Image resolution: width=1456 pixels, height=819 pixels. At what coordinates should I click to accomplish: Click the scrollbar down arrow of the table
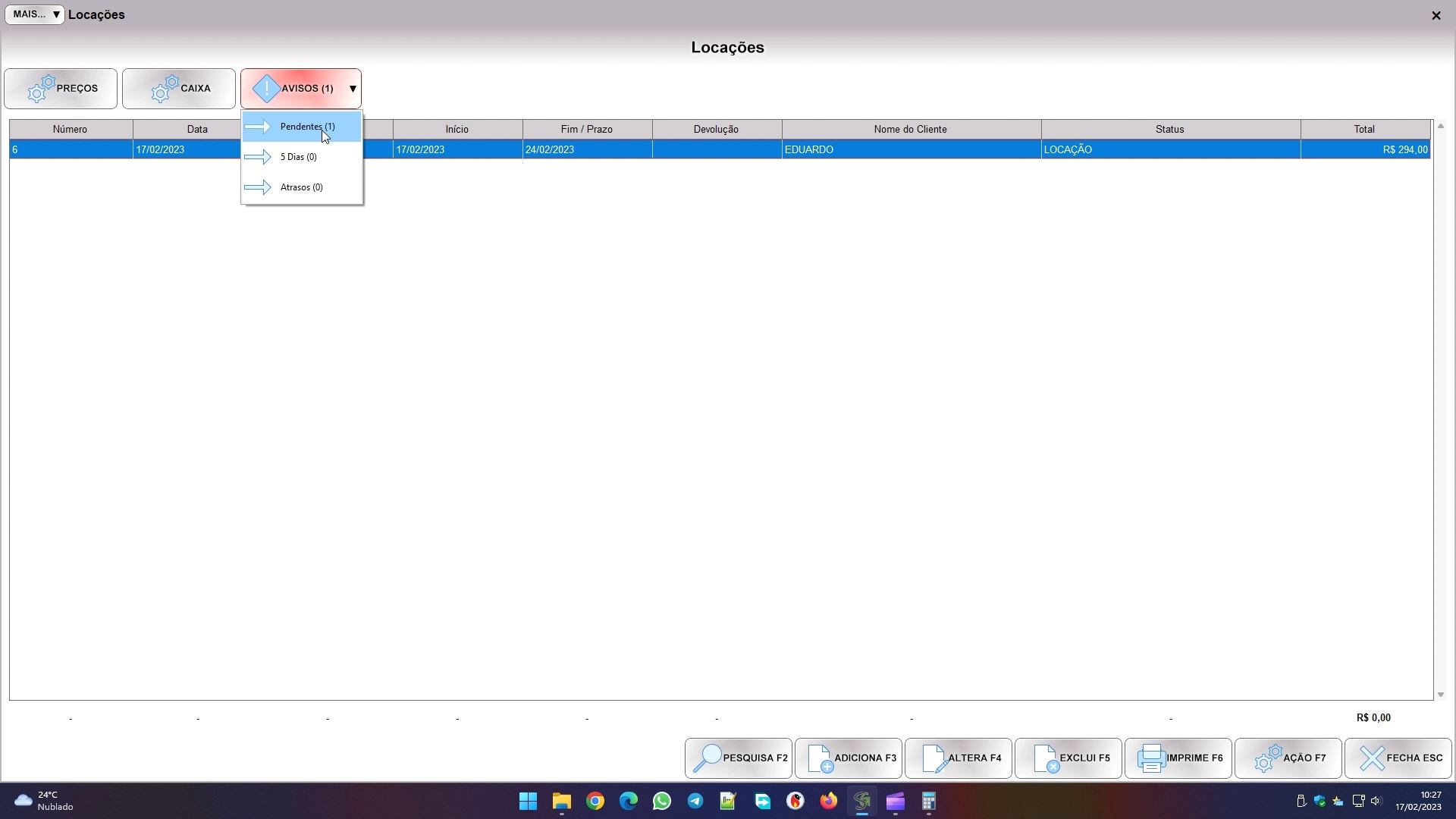1440,695
